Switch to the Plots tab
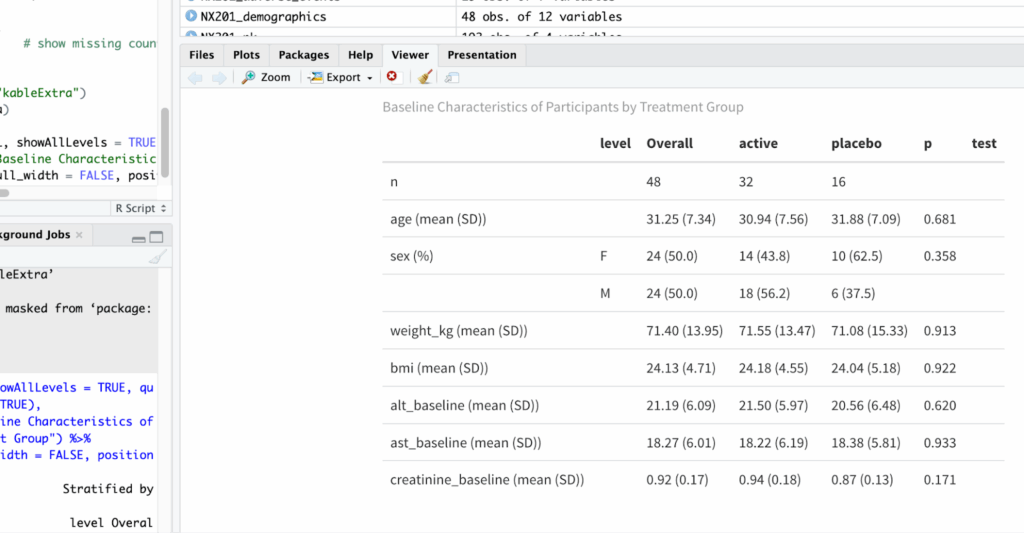 pos(246,55)
